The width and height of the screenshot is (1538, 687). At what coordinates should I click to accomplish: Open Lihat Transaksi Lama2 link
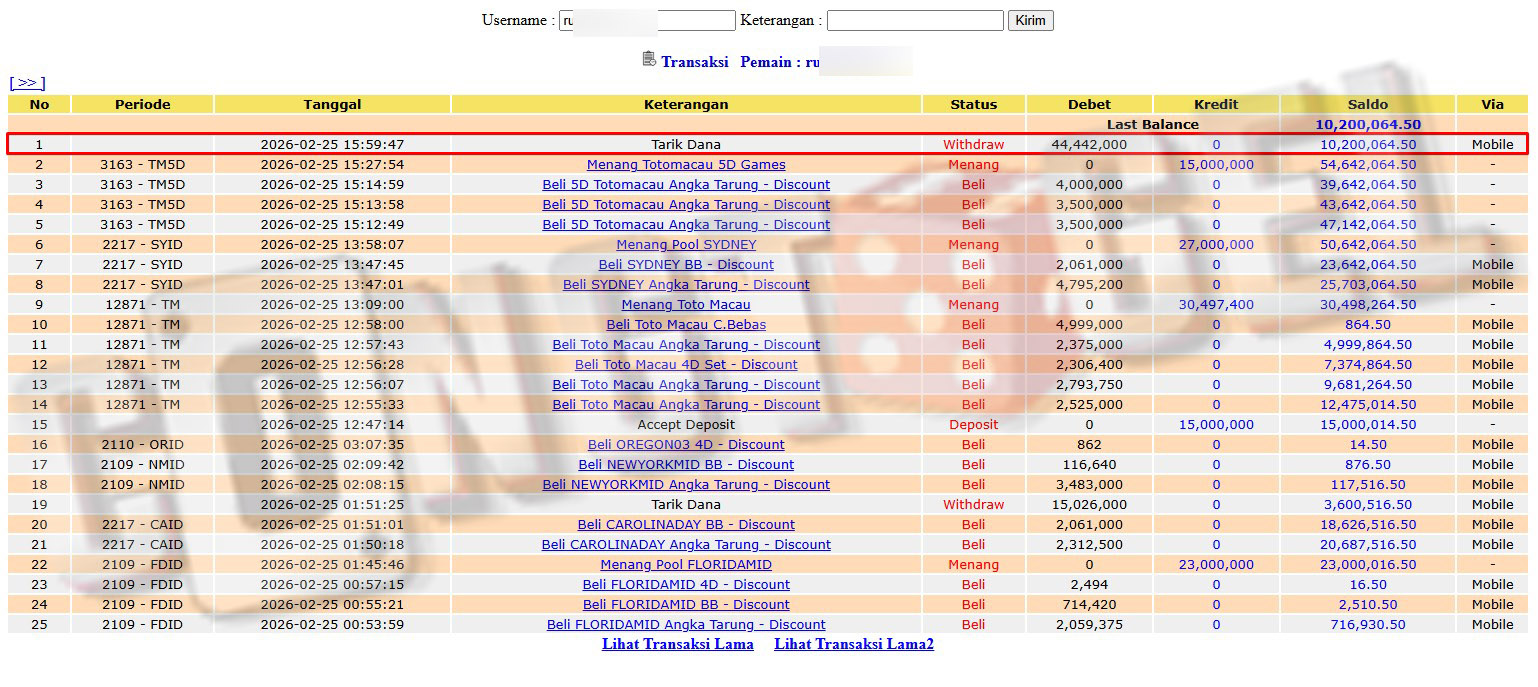coord(853,644)
